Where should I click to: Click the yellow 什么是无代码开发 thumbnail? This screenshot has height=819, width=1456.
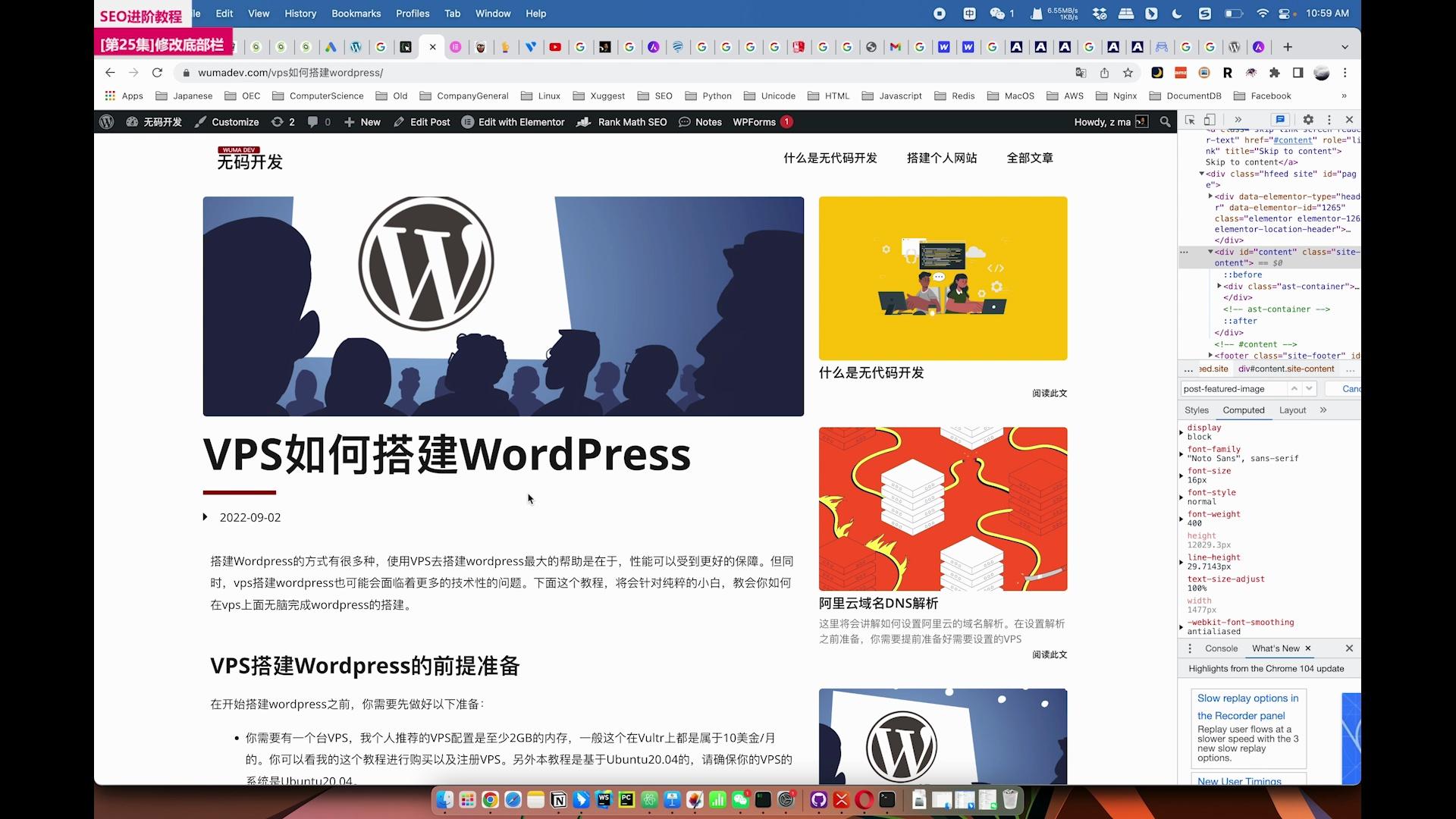[943, 278]
